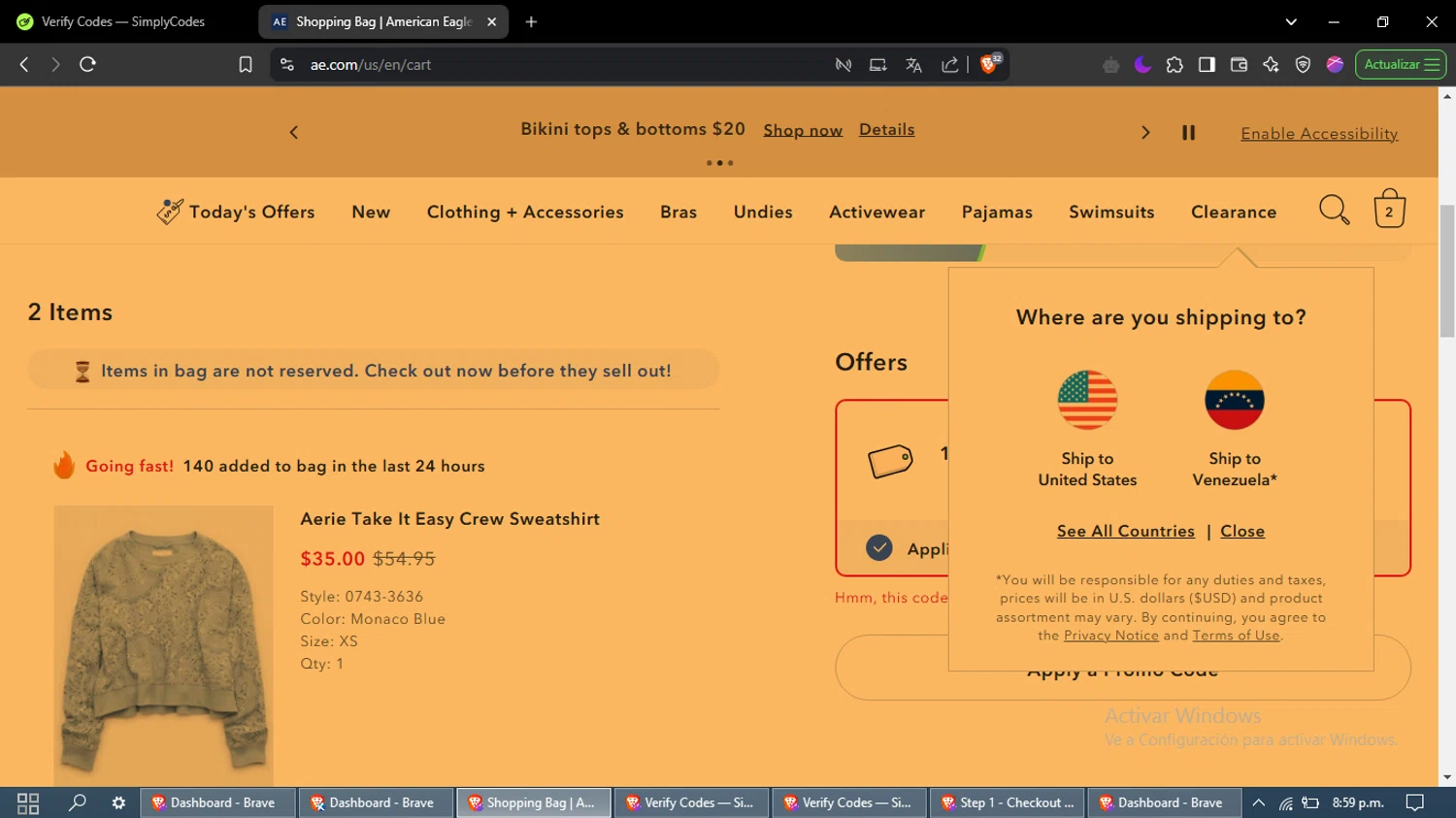Click the search magnifier icon in the site header

tap(1334, 210)
